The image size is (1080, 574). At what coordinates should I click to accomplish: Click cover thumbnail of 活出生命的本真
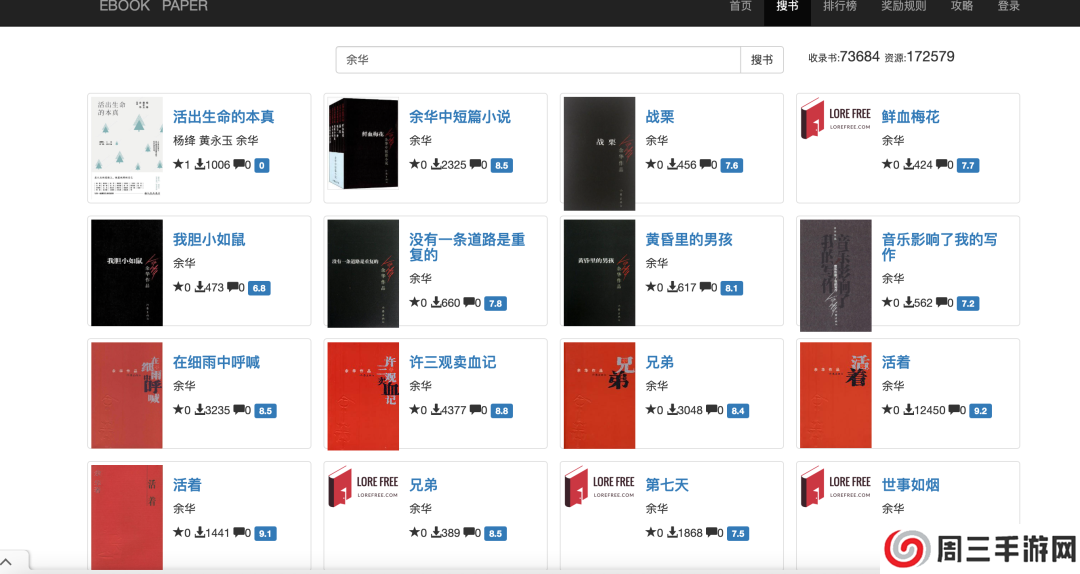tap(127, 147)
